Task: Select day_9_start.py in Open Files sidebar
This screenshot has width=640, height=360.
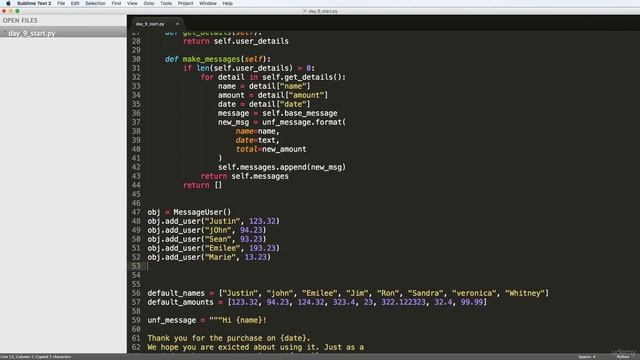Action: point(63,33)
